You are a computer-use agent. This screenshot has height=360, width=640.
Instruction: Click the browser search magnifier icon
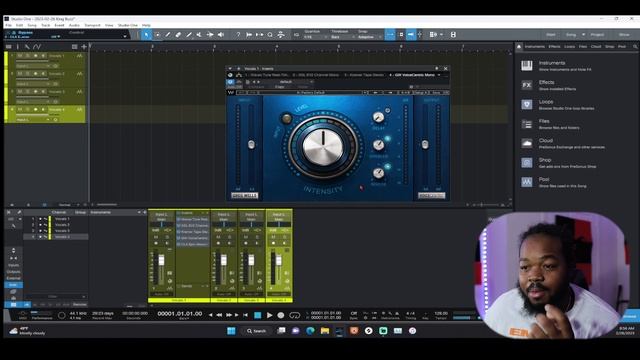click(x=635, y=47)
